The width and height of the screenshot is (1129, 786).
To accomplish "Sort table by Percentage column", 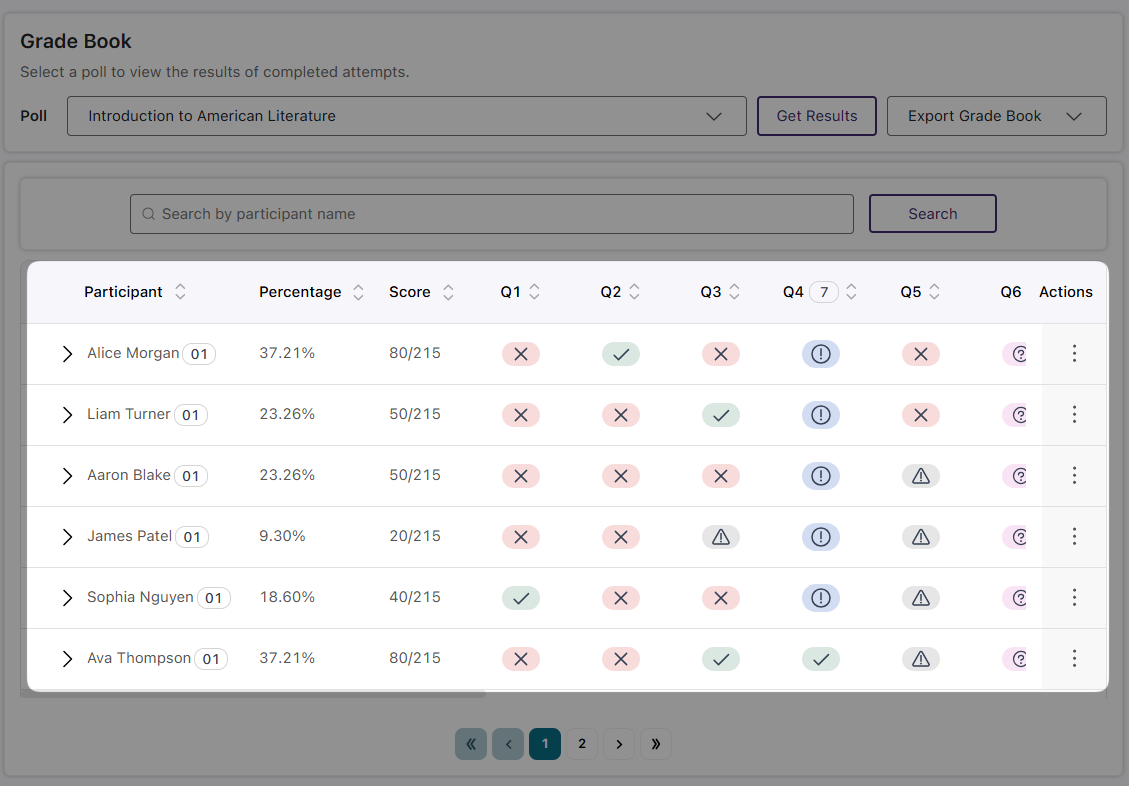I will (x=358, y=292).
